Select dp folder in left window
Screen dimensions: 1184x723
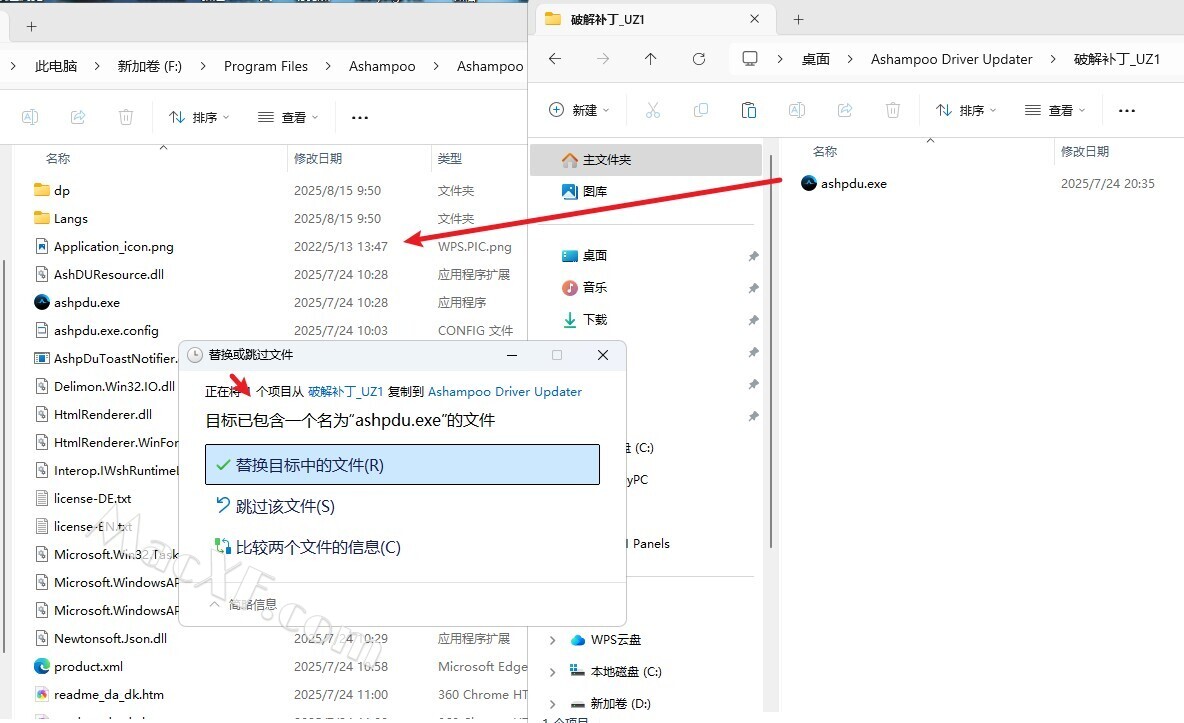click(52, 190)
